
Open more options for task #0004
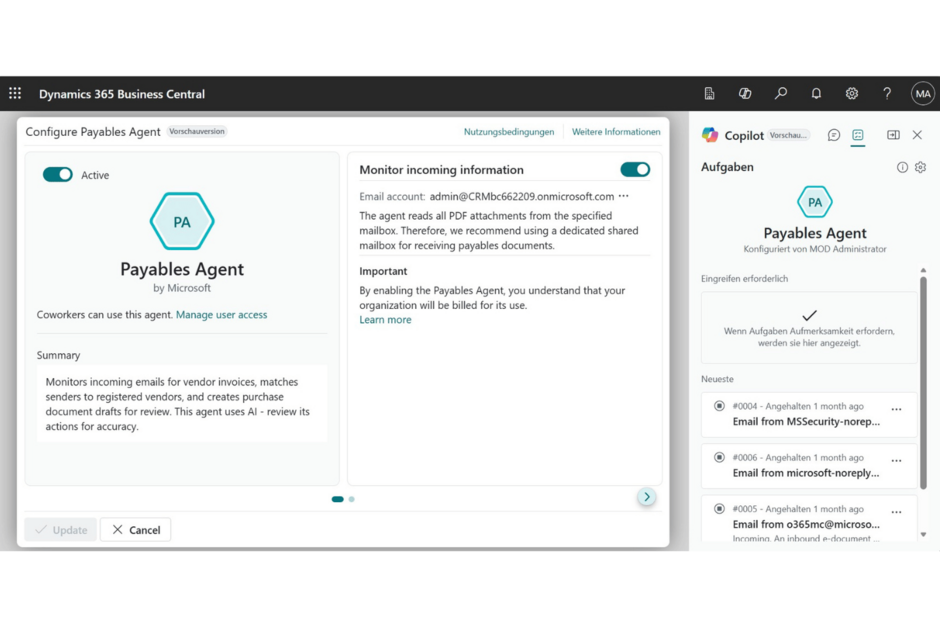[x=896, y=410]
